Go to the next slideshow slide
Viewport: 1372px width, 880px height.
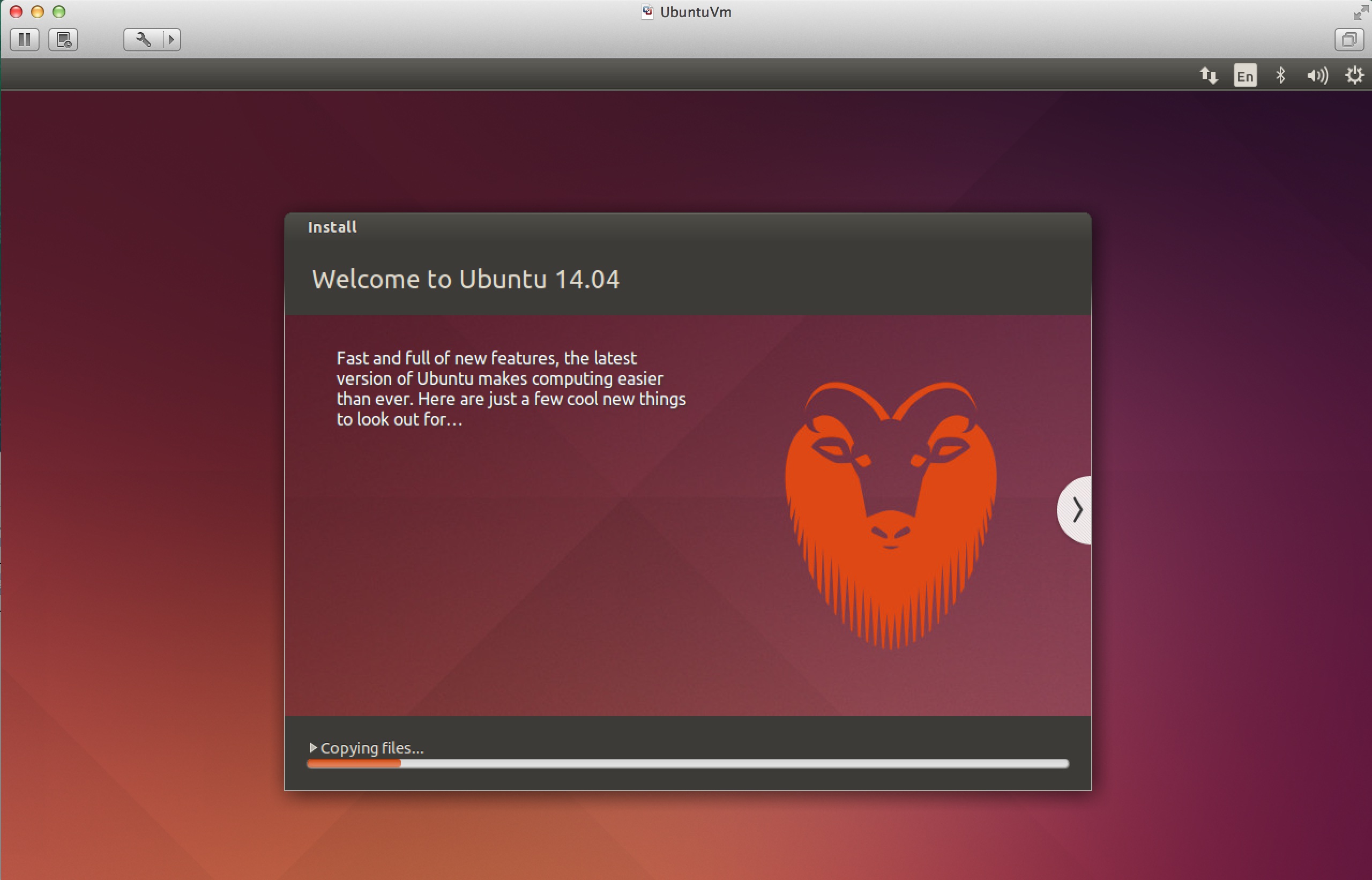click(x=1077, y=510)
